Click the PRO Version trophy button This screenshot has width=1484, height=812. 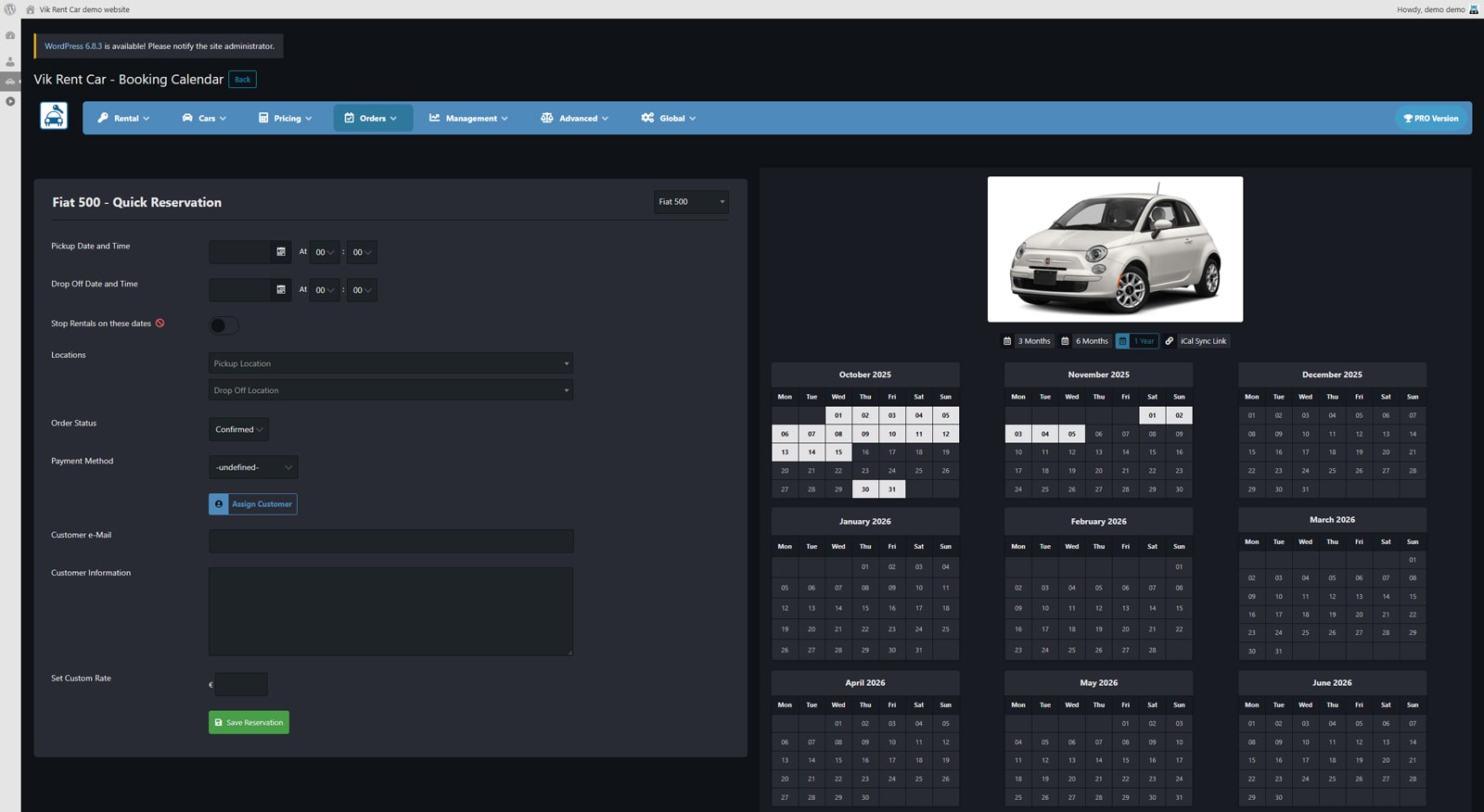pos(1430,119)
